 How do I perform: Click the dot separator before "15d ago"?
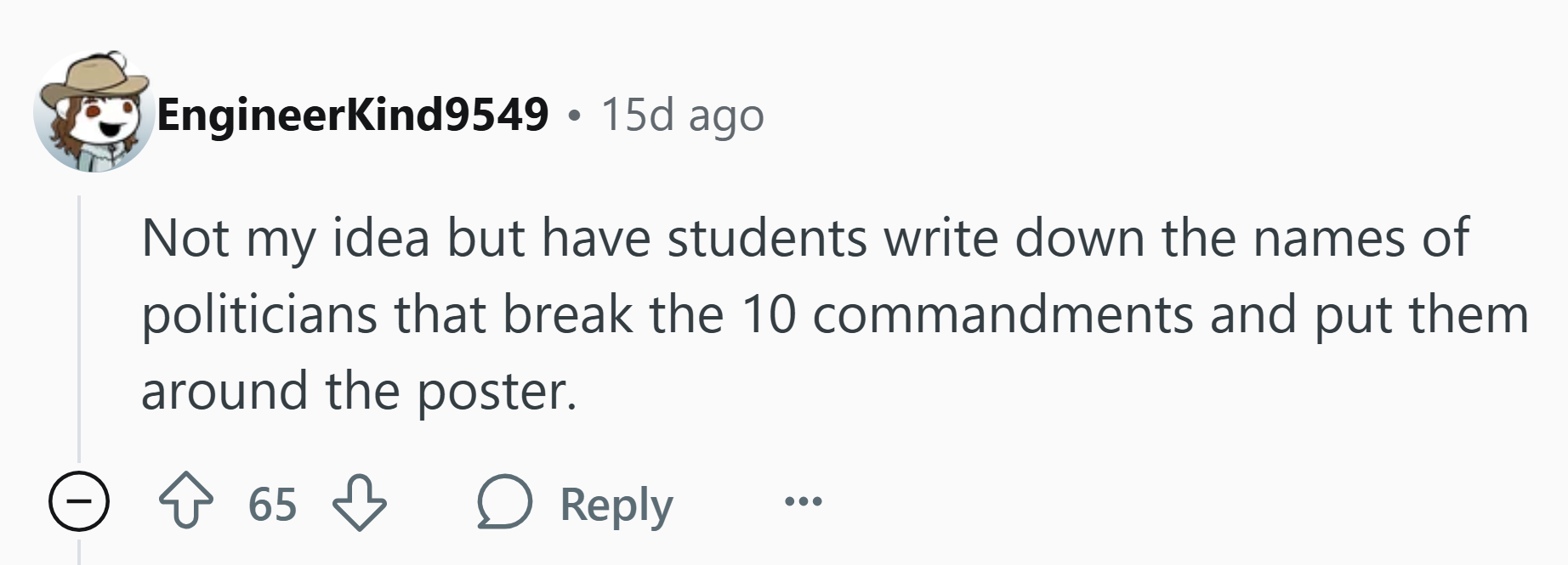pyautogui.click(x=576, y=116)
